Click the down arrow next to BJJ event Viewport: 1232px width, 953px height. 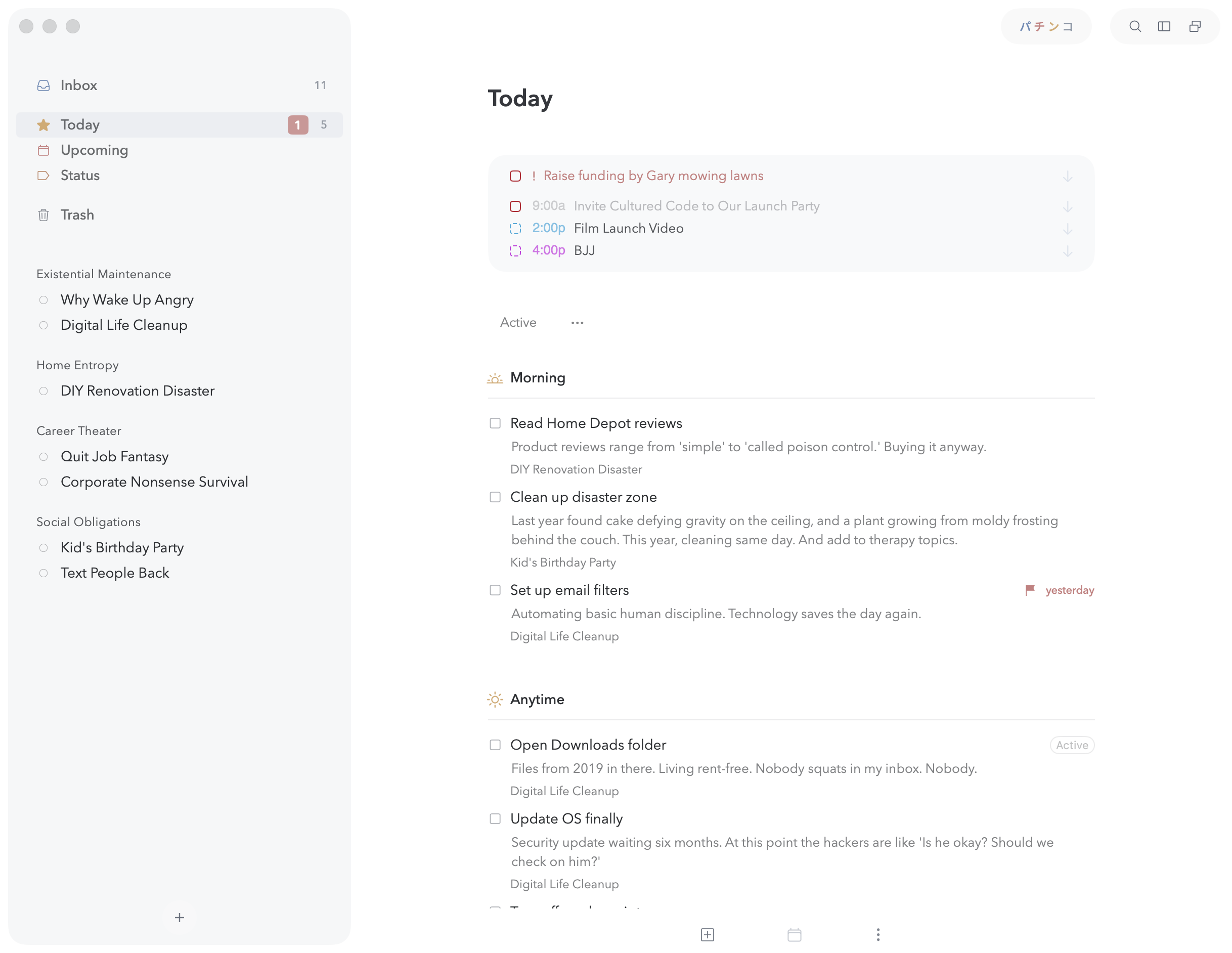tap(1067, 251)
